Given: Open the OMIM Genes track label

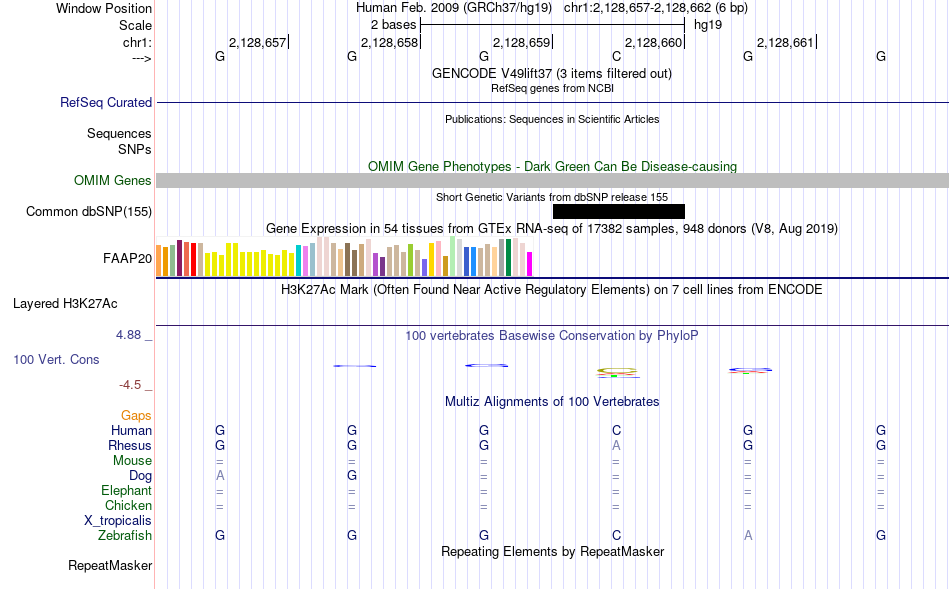Looking at the screenshot, I should [x=112, y=181].
